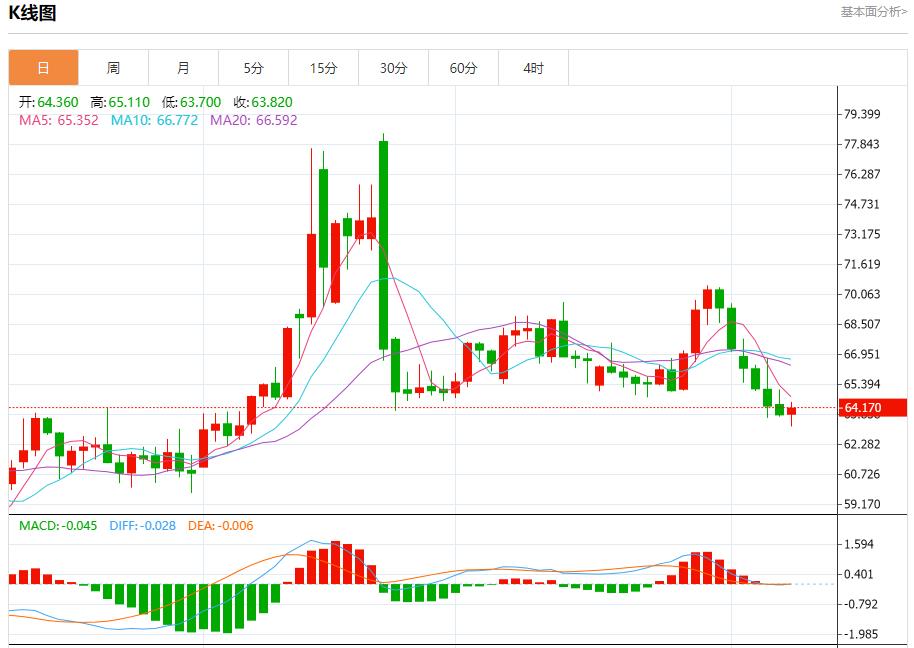This screenshot has height=648, width=914.
Task: Re-select the highlighted 日 daily tab
Action: [x=43, y=67]
